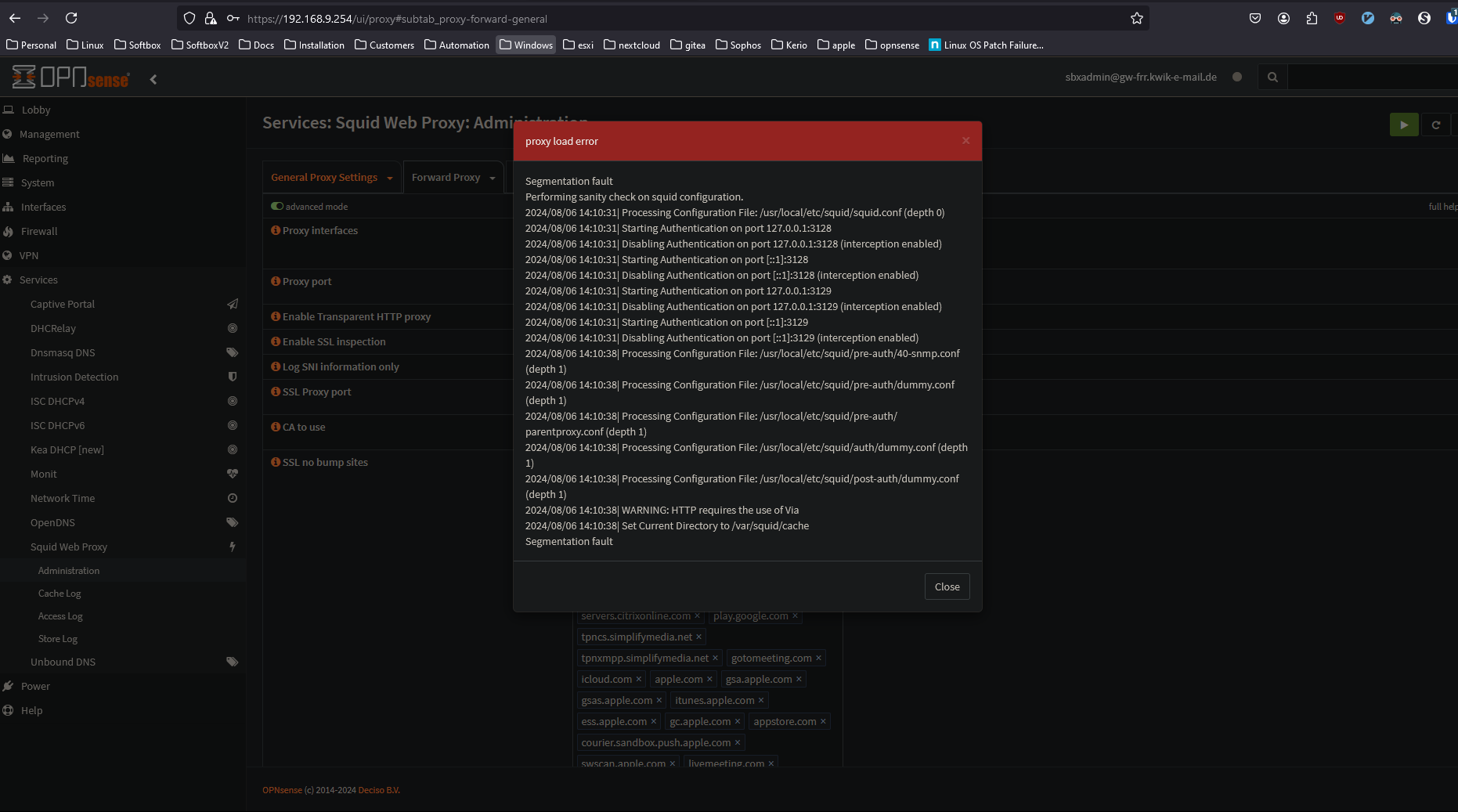Image resolution: width=1458 pixels, height=812 pixels.
Task: Open the Windows bookmarks folder
Action: (525, 45)
